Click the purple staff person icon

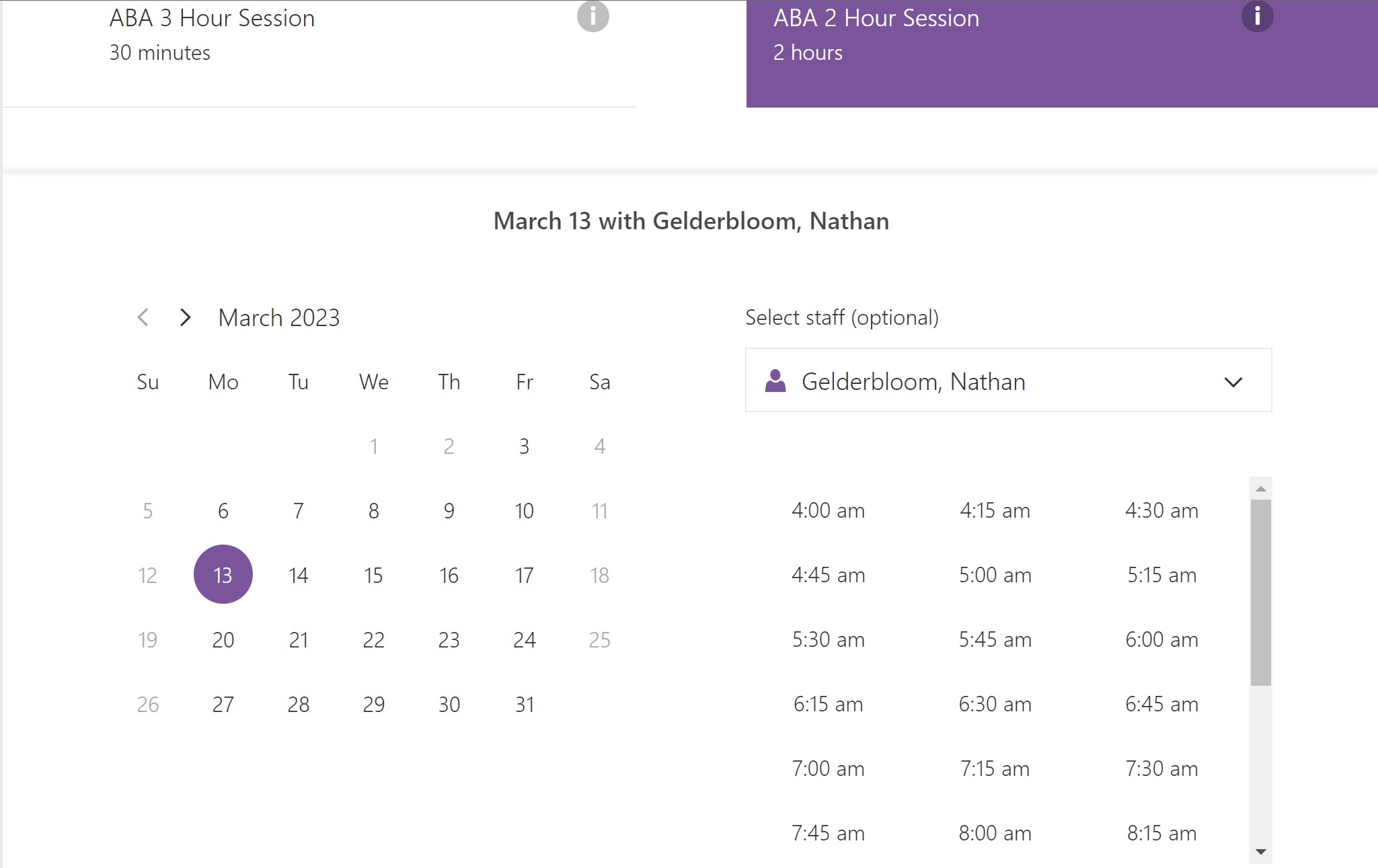[775, 381]
